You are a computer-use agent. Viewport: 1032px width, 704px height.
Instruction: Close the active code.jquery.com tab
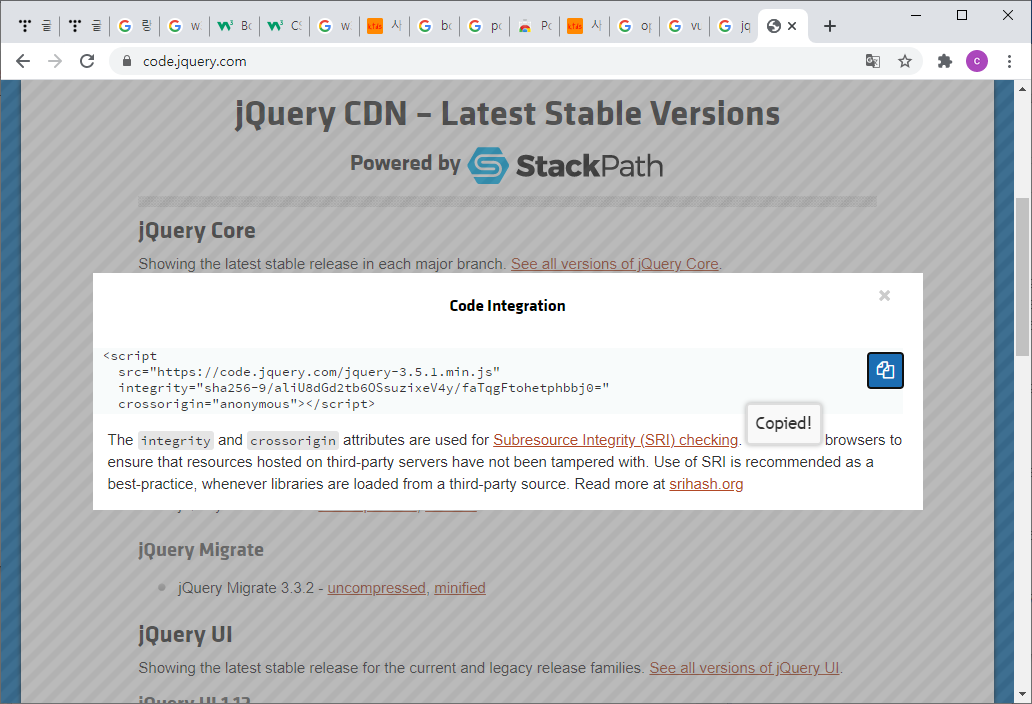[792, 26]
